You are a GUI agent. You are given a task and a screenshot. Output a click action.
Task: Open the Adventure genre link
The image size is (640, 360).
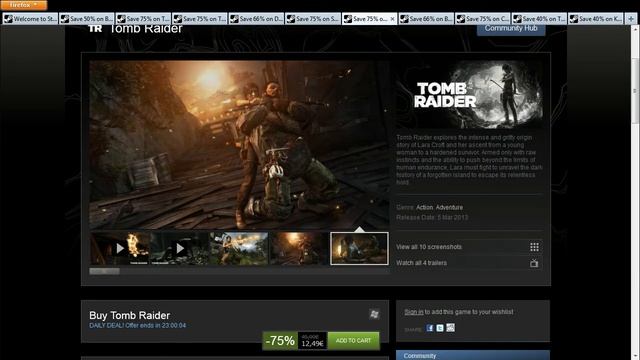coord(449,207)
